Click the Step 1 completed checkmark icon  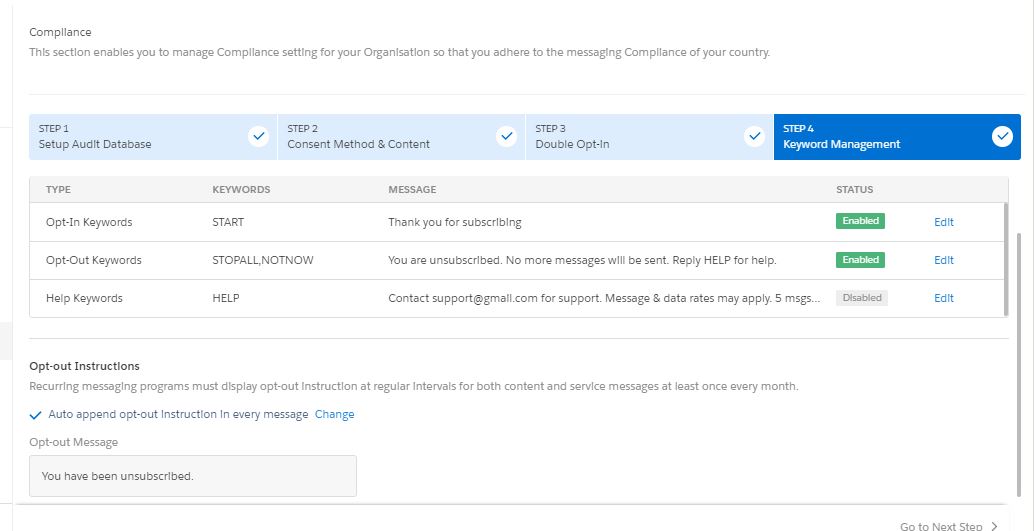click(259, 137)
